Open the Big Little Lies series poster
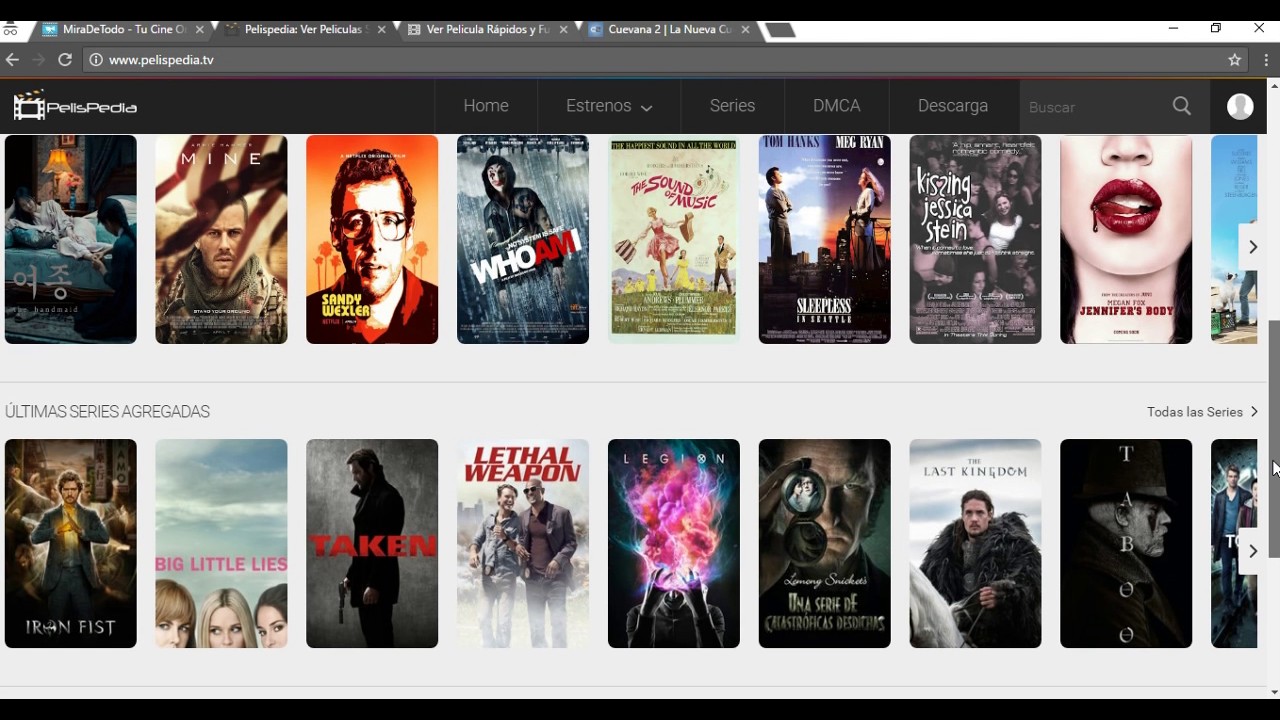1280x720 pixels. tap(221, 543)
